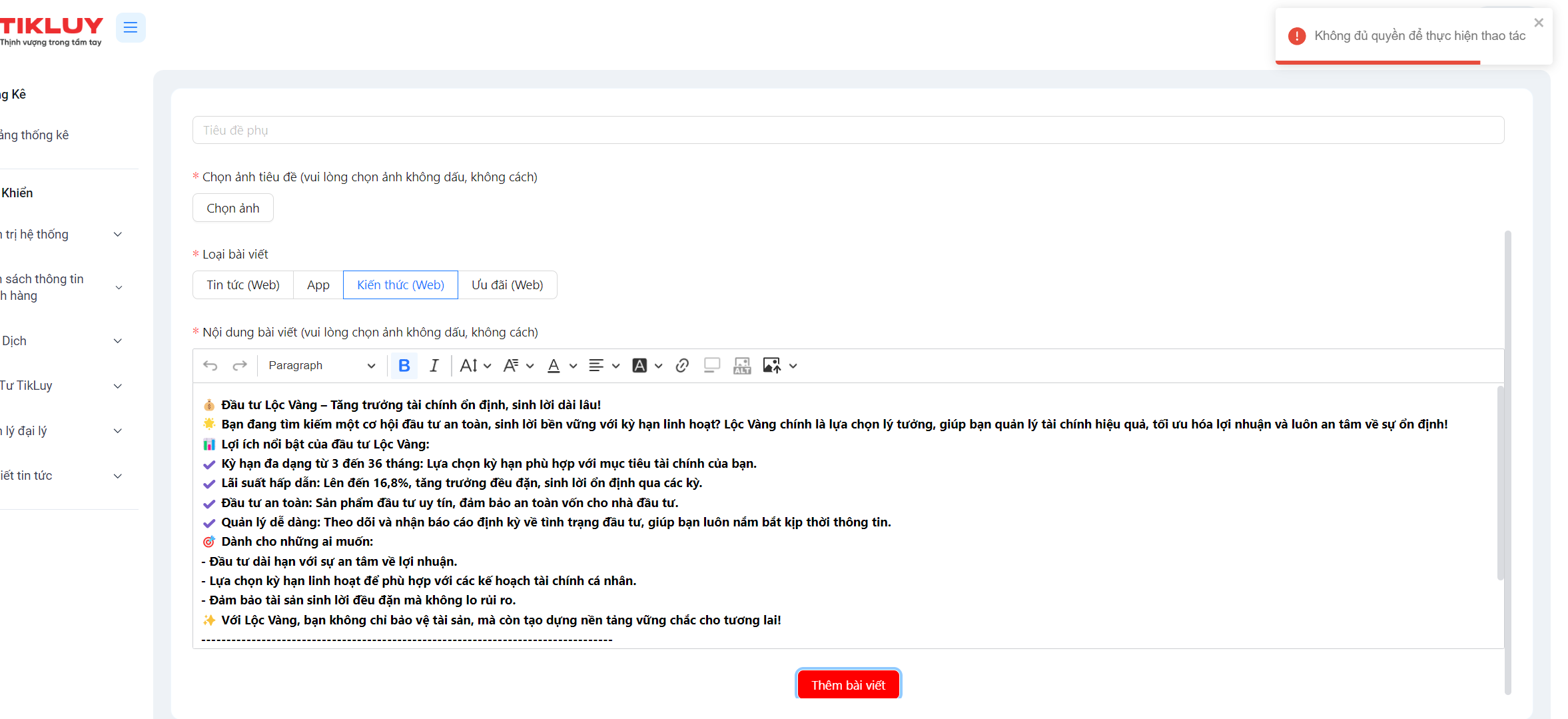The width and height of the screenshot is (1568, 719).
Task: Toggle bold formatting in the editor
Action: click(404, 366)
